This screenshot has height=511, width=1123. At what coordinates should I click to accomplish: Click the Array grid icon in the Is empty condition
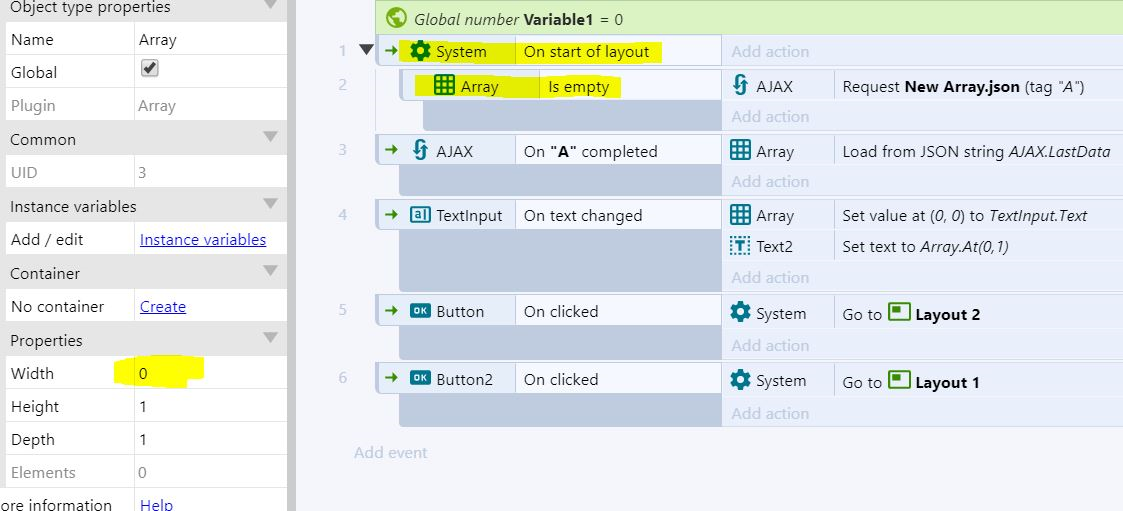tap(444, 86)
